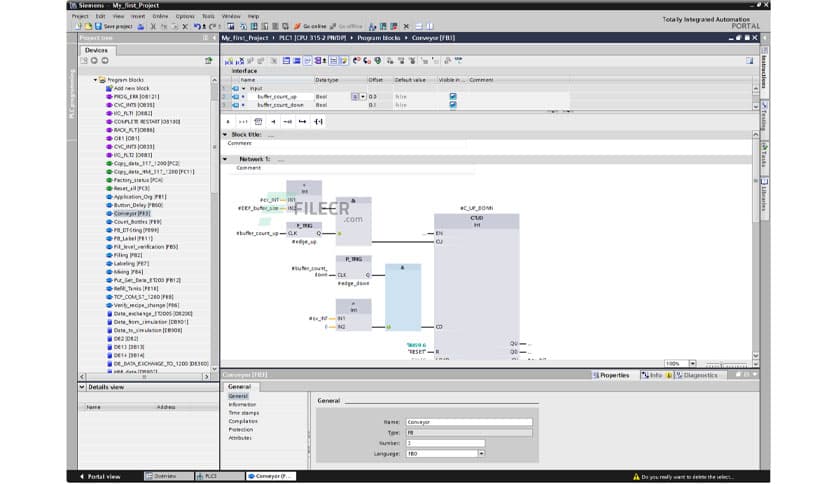The height and width of the screenshot is (484, 836).
Task: Collapse the Project tree panel arrow
Action: point(214,38)
